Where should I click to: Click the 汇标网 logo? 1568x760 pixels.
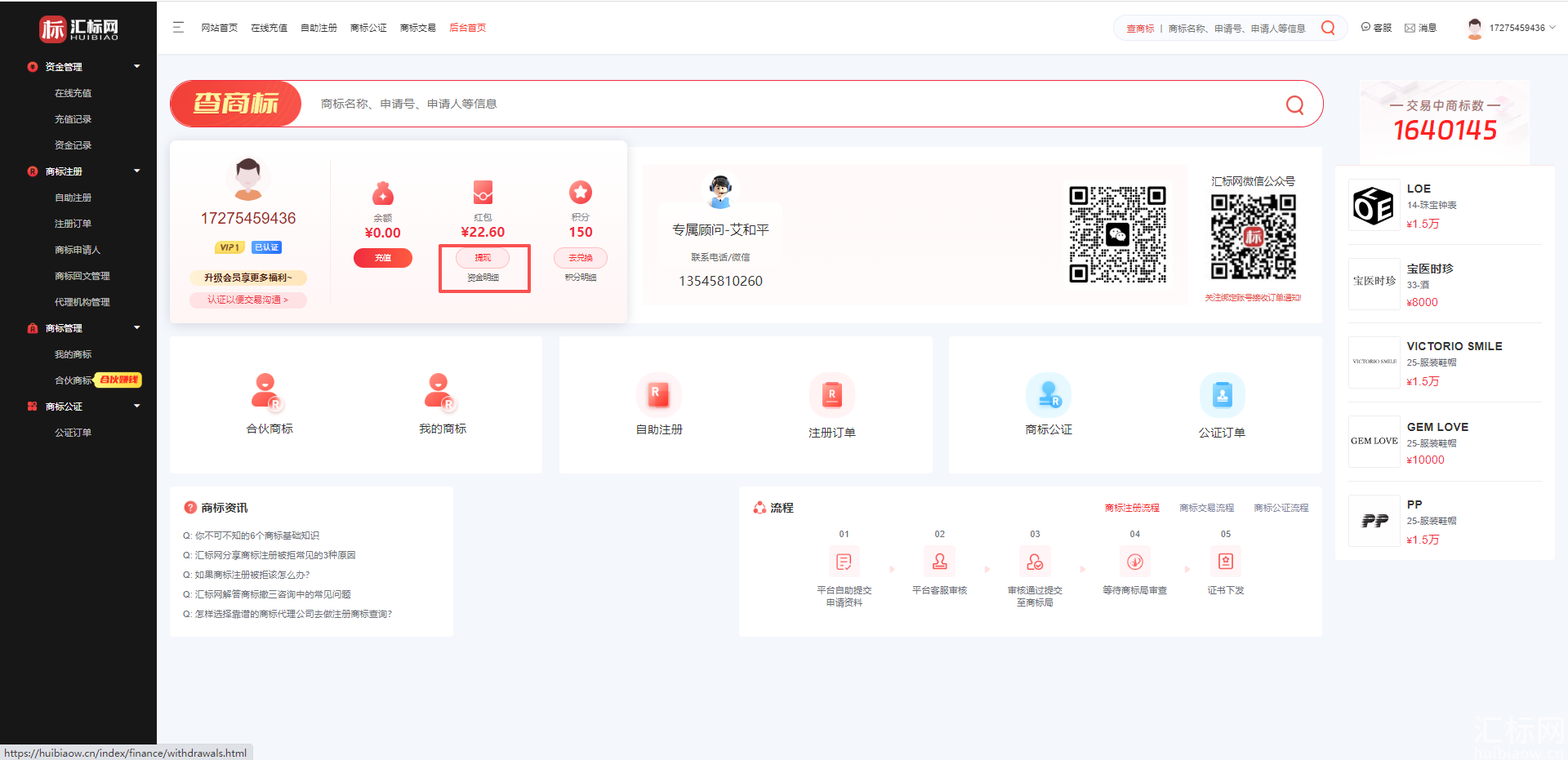(78, 29)
